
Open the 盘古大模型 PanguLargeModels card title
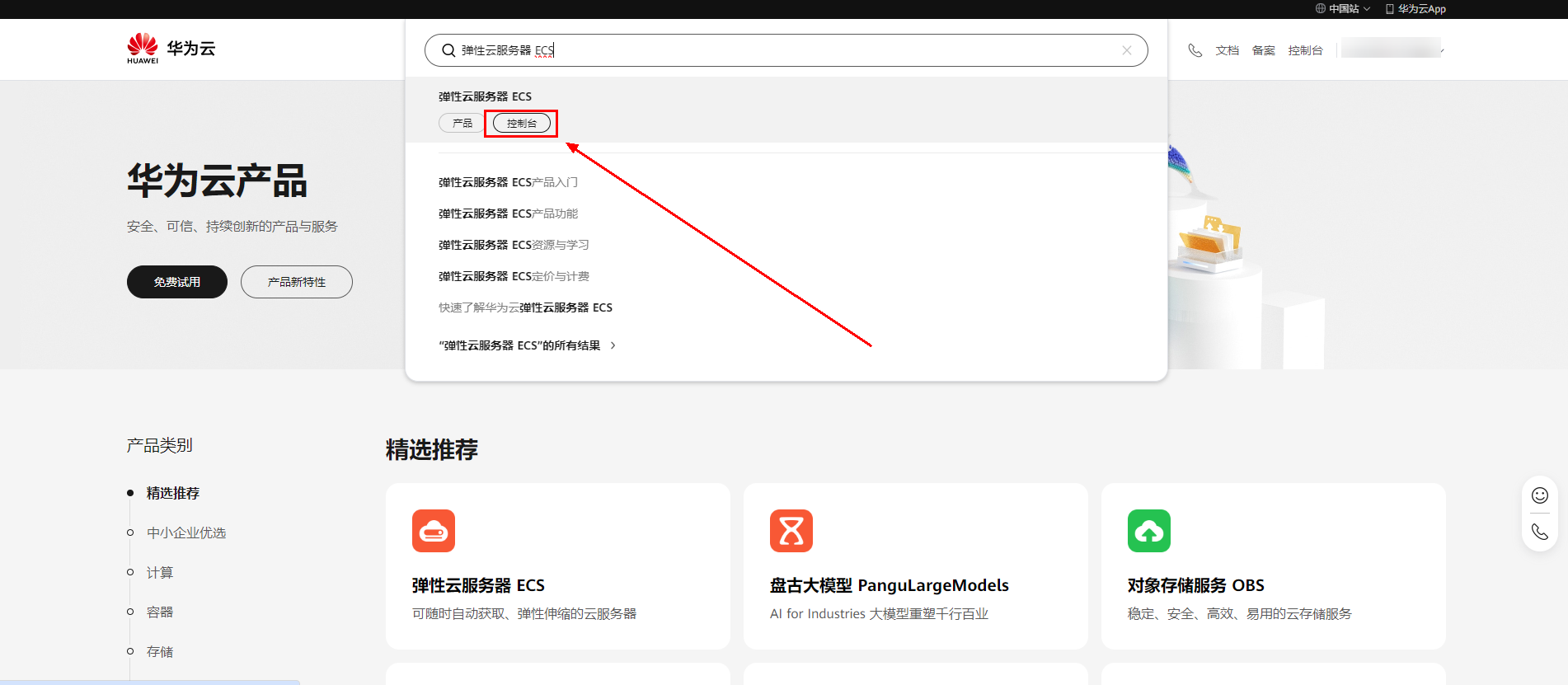[x=889, y=585]
